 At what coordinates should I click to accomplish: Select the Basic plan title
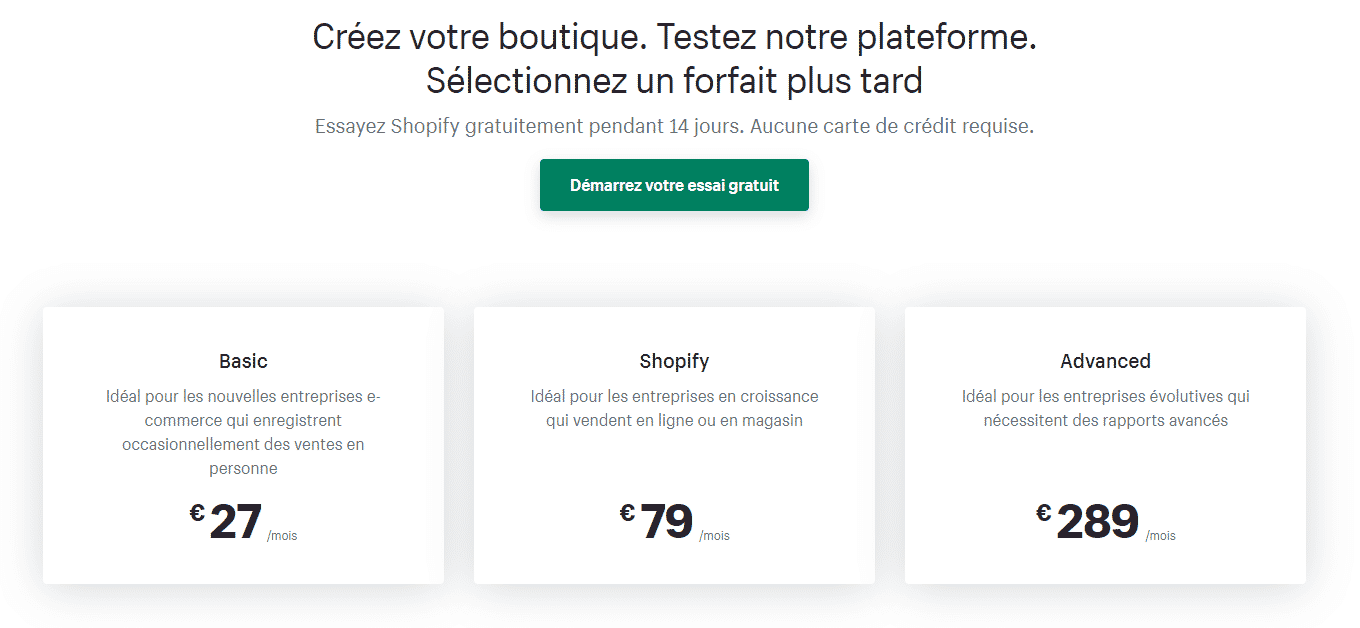tap(243, 361)
